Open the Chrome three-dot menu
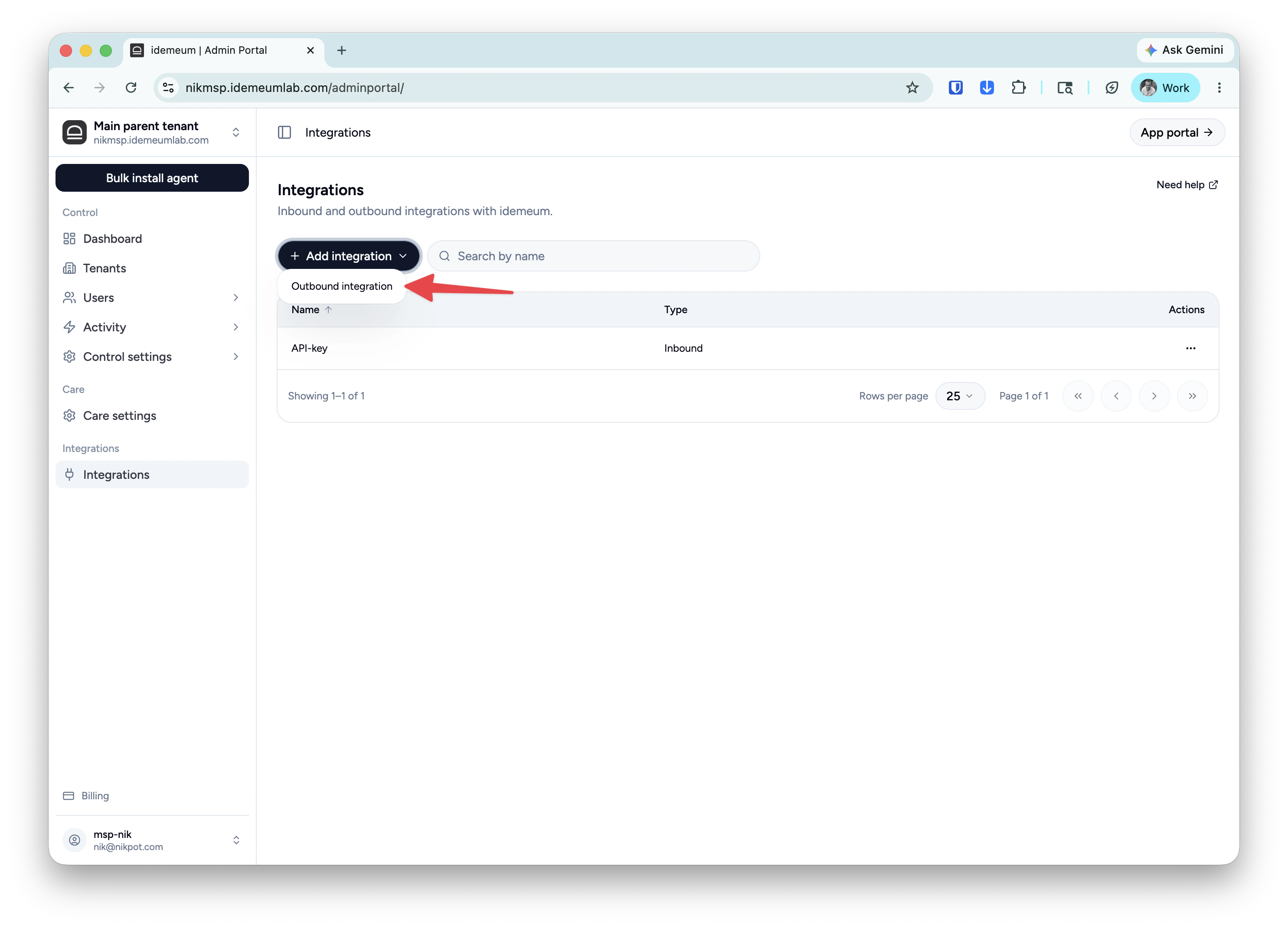 point(1219,88)
